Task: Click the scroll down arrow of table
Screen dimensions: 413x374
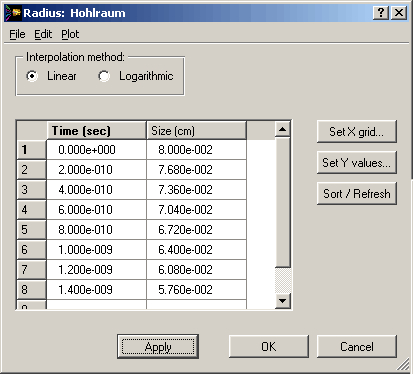Action: 283,301
